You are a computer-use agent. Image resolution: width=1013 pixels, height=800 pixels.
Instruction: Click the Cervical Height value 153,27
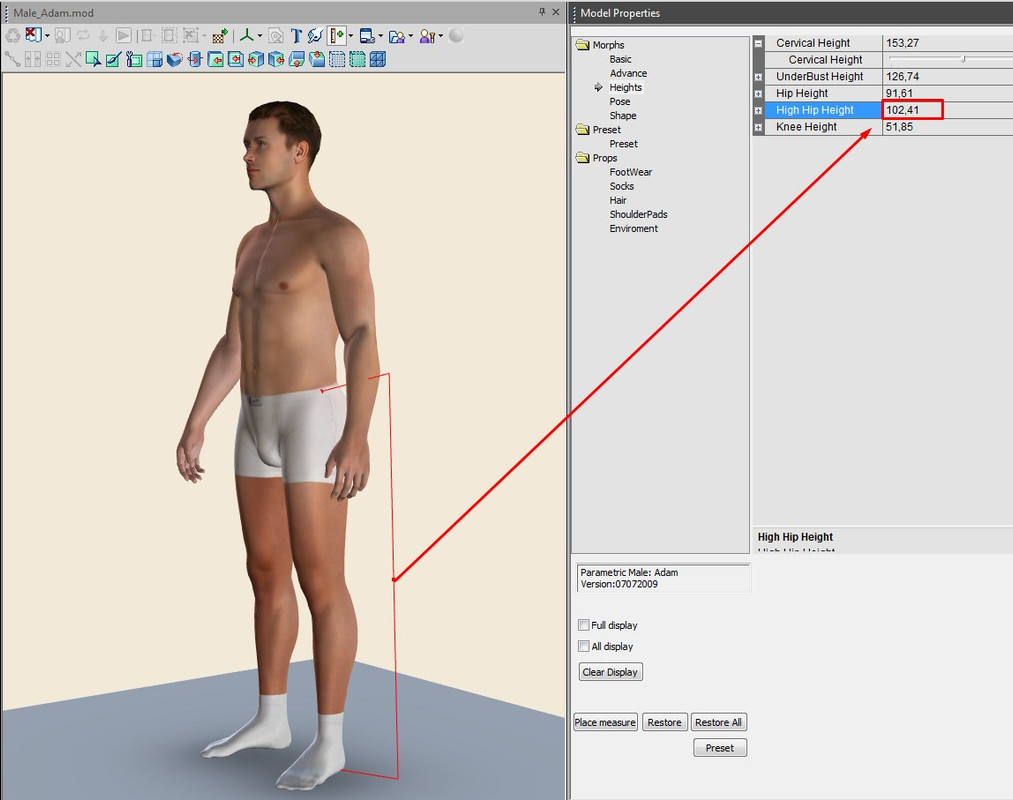pyautogui.click(x=903, y=43)
